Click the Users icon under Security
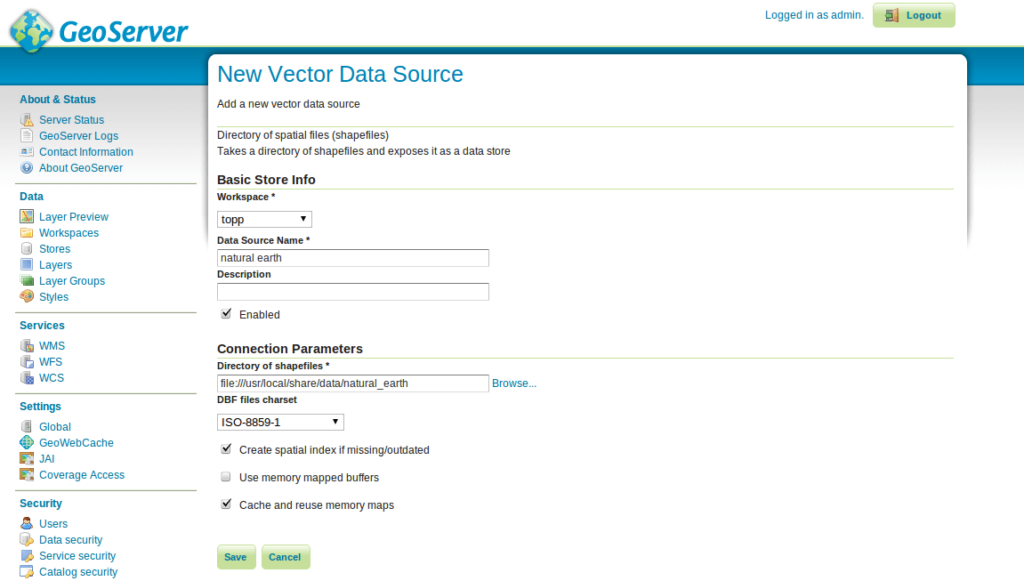1024x581 pixels. [27, 524]
